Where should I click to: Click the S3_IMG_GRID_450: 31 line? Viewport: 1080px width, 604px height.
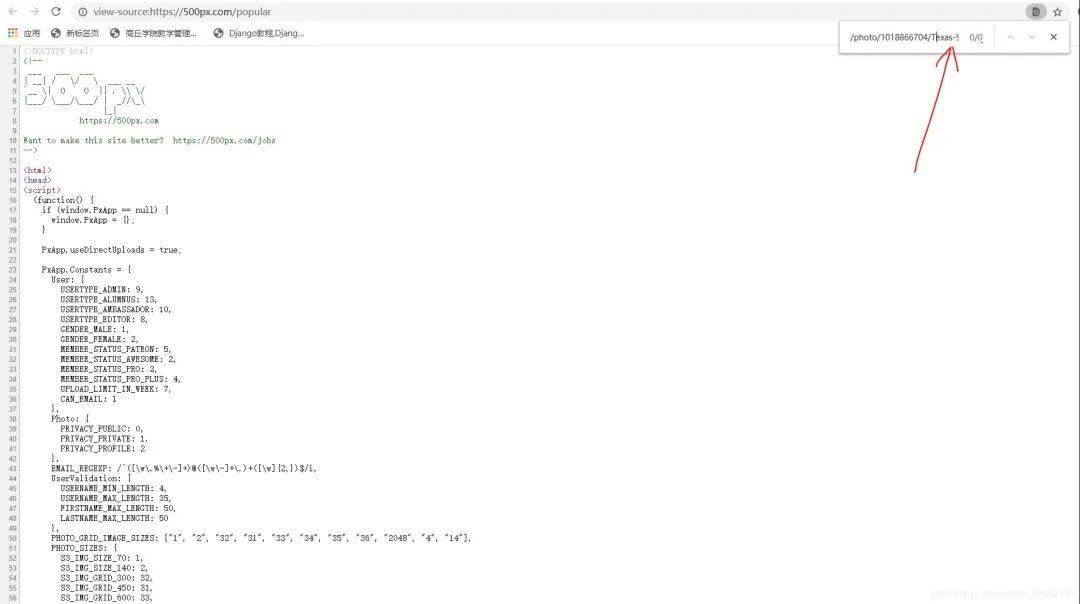(106, 588)
